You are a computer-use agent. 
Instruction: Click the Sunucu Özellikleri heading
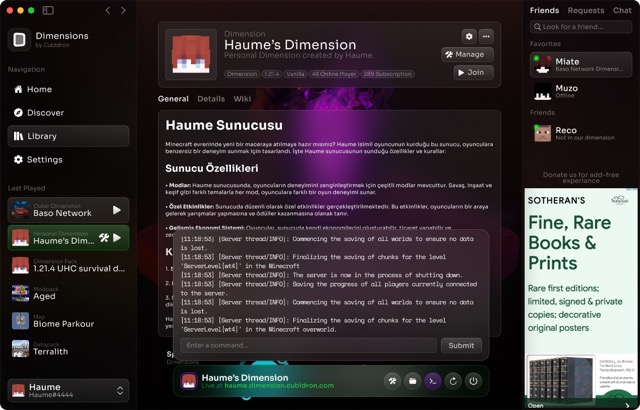tap(212, 168)
